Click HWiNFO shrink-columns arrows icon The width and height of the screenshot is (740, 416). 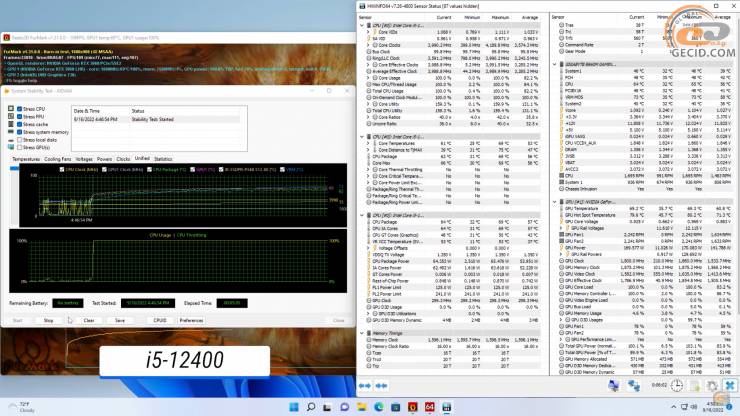pos(381,386)
